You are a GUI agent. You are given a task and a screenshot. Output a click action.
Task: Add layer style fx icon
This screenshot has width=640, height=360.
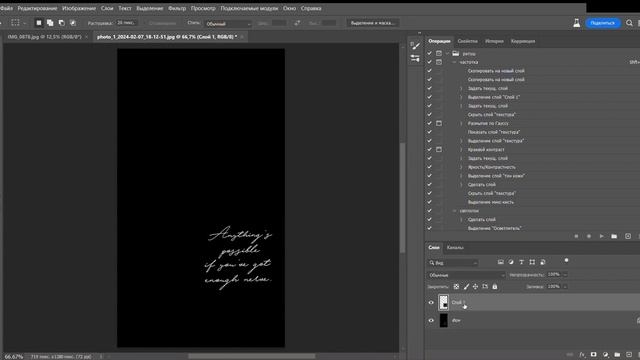582,355
